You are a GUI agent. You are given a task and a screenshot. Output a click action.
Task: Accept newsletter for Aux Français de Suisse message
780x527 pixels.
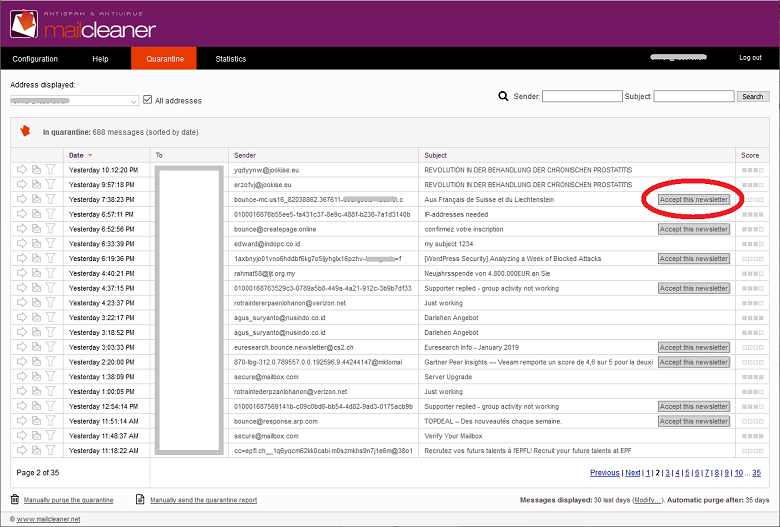click(x=694, y=200)
